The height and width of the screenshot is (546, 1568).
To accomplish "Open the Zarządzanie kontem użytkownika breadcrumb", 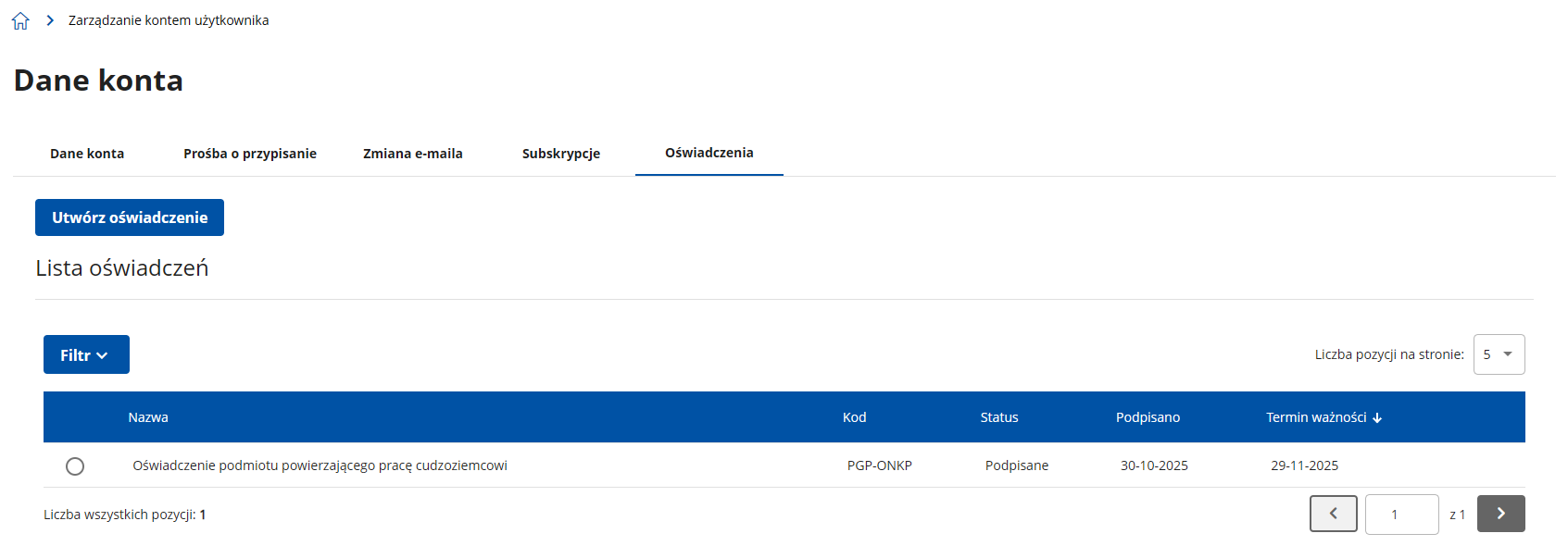I will (x=169, y=20).
